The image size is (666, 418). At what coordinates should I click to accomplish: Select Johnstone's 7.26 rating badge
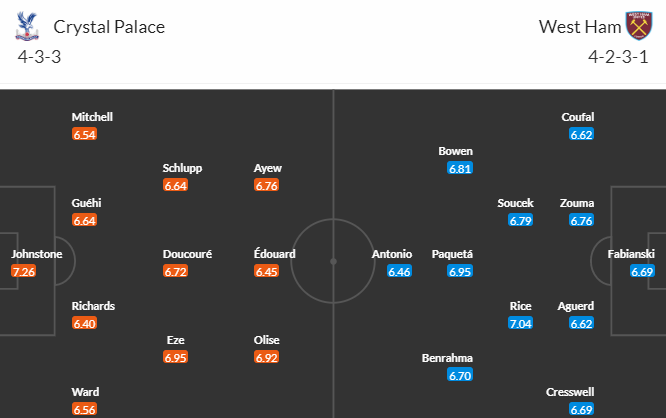(x=23, y=271)
